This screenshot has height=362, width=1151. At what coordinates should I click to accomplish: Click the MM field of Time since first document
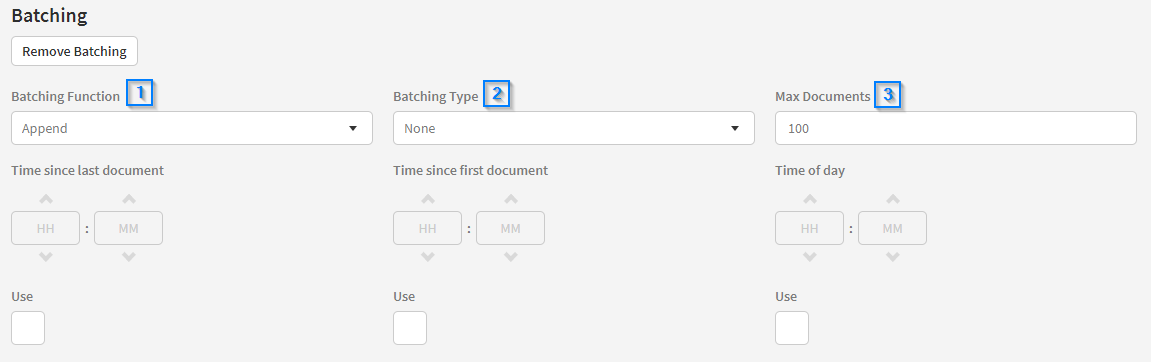tap(511, 228)
